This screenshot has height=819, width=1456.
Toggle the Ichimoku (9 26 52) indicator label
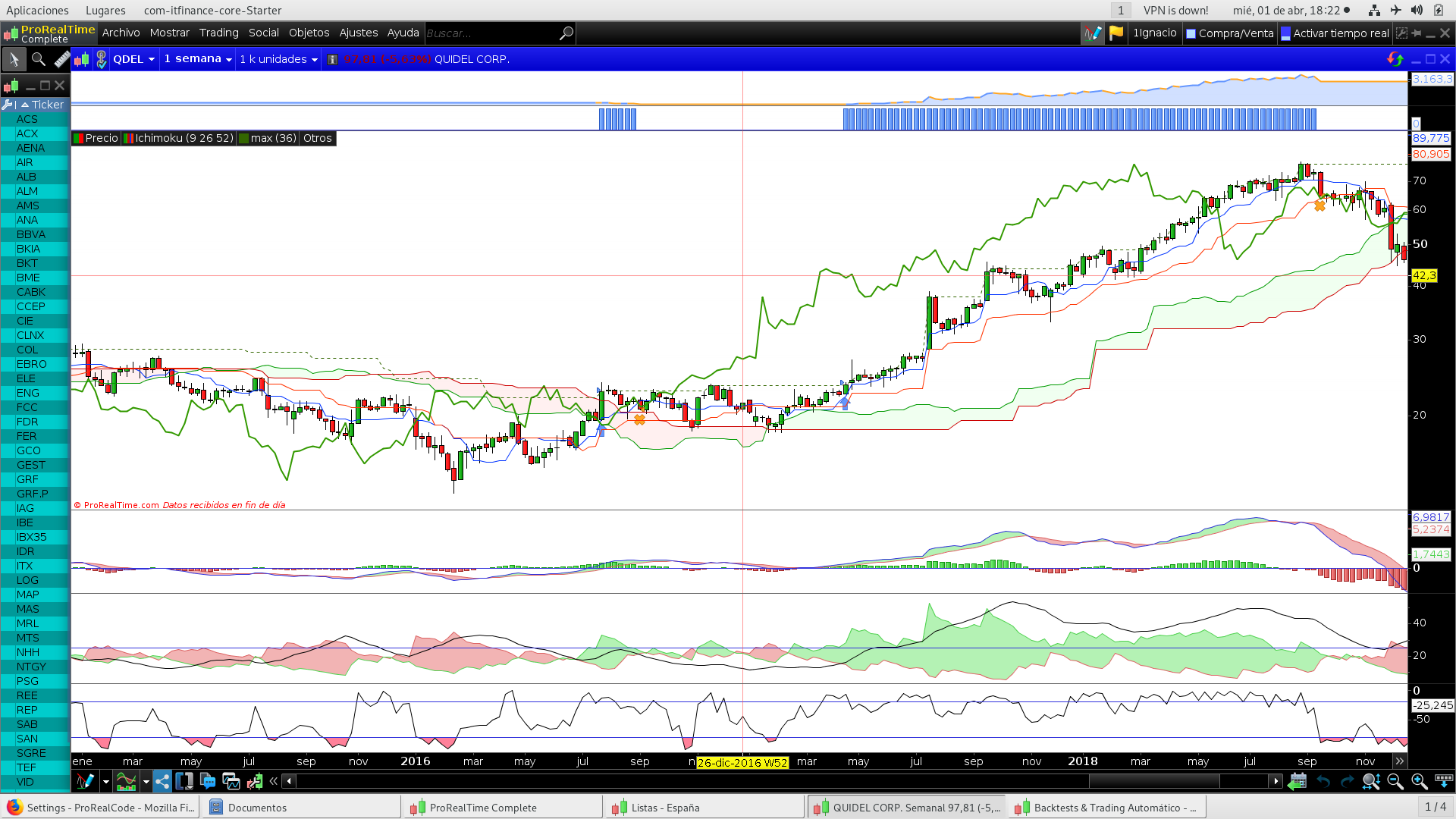pyautogui.click(x=179, y=138)
